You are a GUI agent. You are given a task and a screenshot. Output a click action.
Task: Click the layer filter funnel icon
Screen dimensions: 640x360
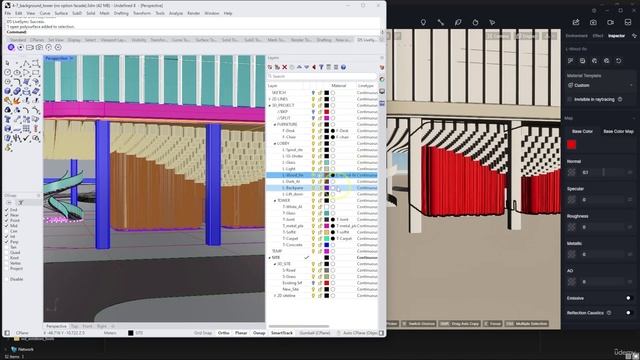coord(321,67)
